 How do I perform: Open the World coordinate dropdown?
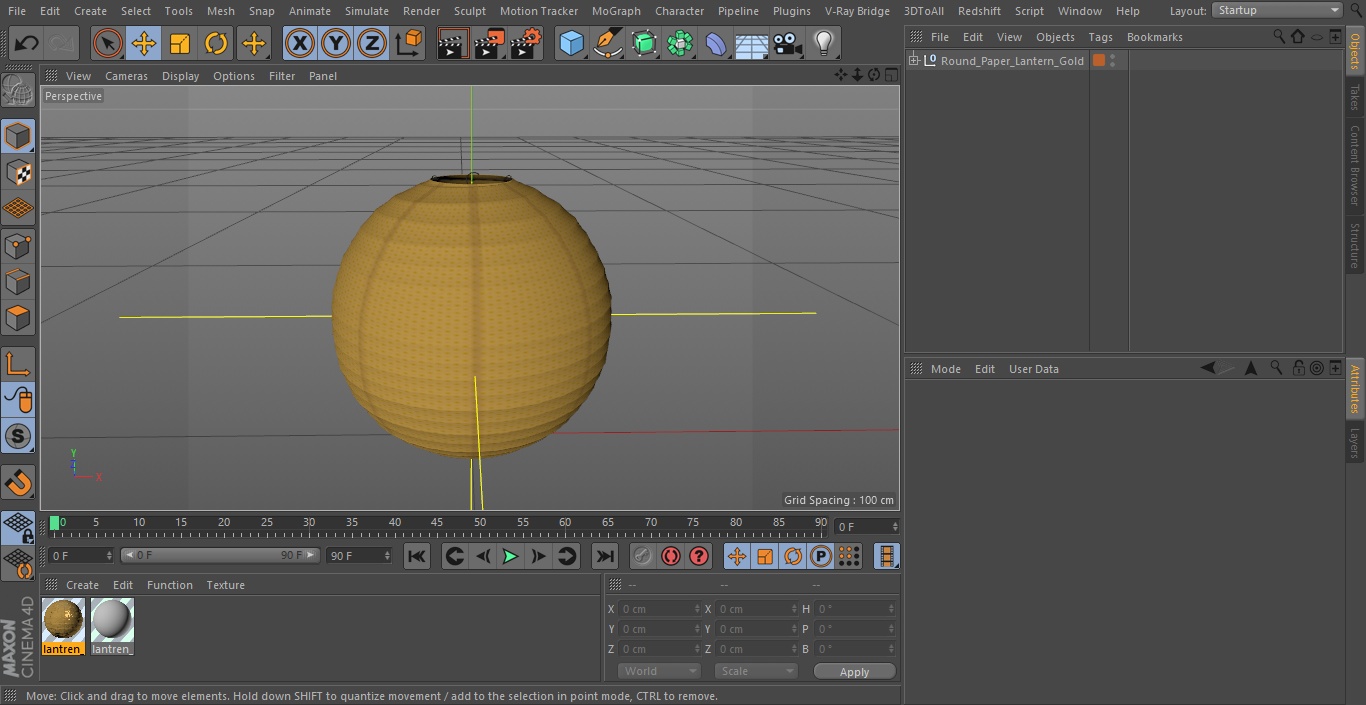click(x=658, y=671)
